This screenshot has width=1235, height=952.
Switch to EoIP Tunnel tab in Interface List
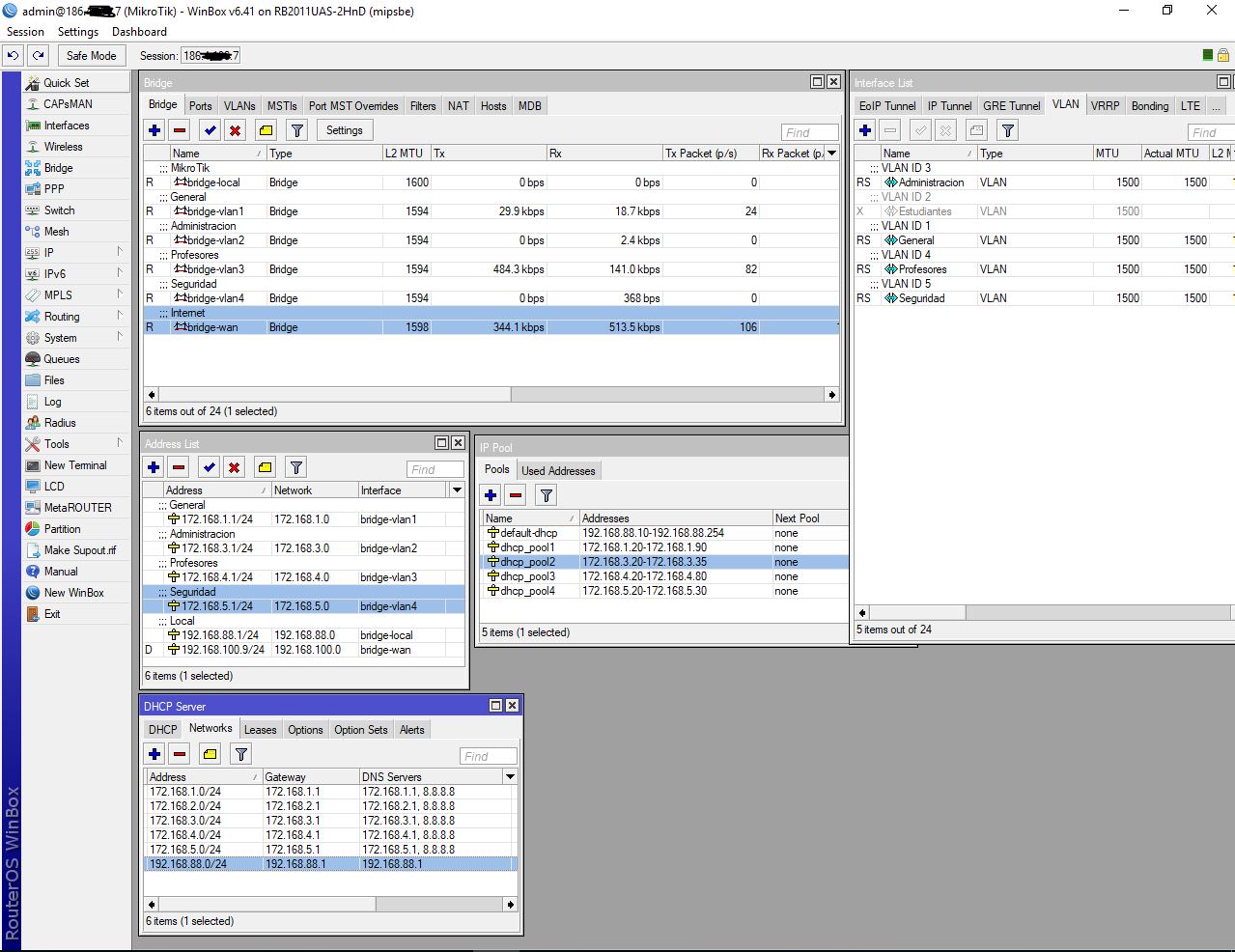(887, 106)
